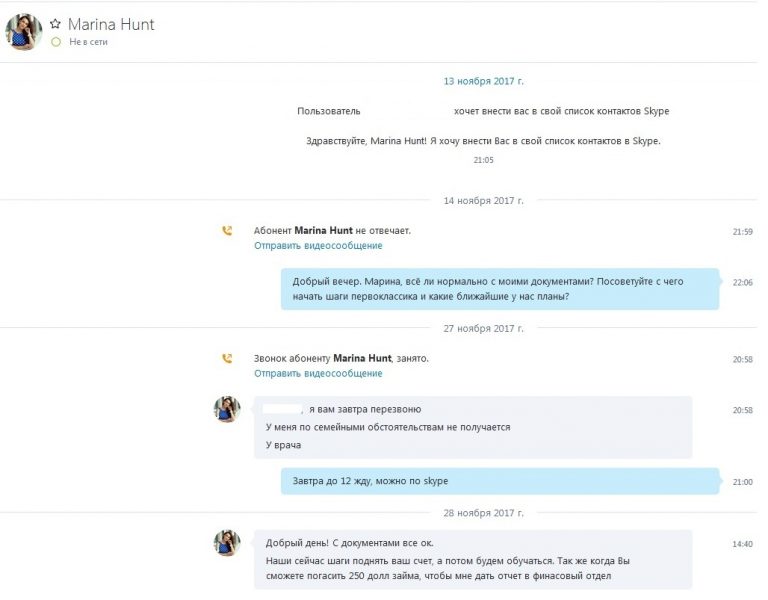Click the '28 ноября 2017 г.' date separator

click(x=483, y=513)
